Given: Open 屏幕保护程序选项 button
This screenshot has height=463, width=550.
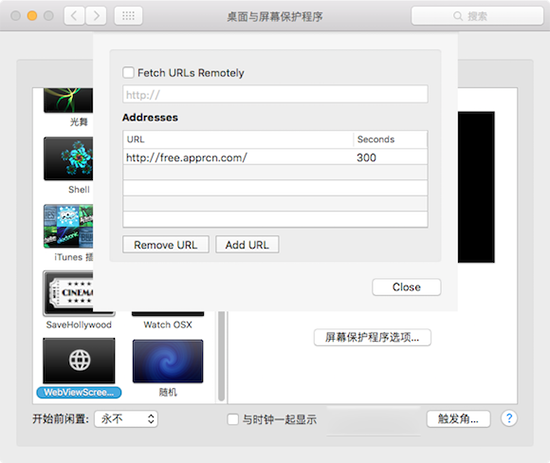Looking at the screenshot, I should click(x=372, y=337).
